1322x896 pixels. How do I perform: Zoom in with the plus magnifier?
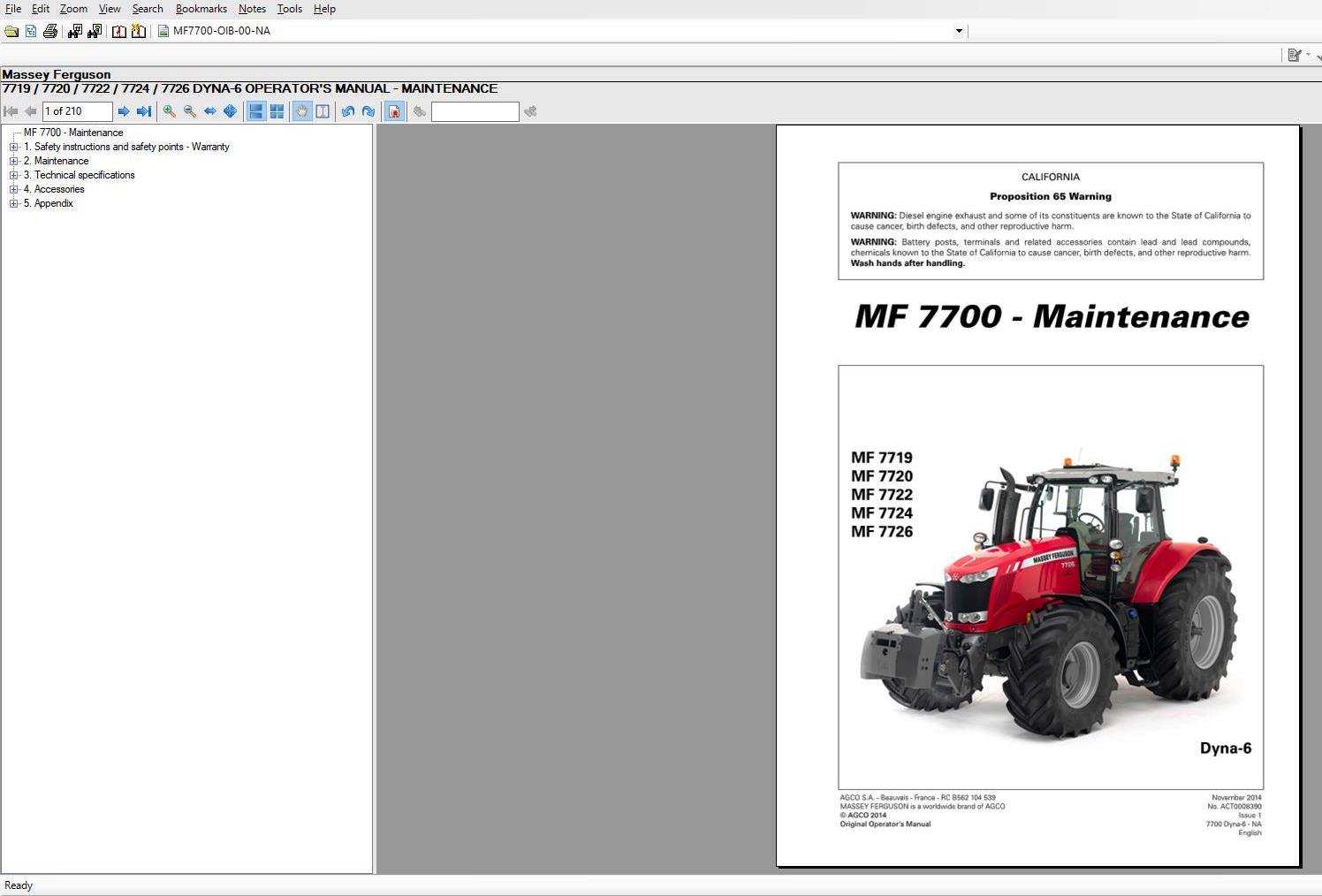170,111
